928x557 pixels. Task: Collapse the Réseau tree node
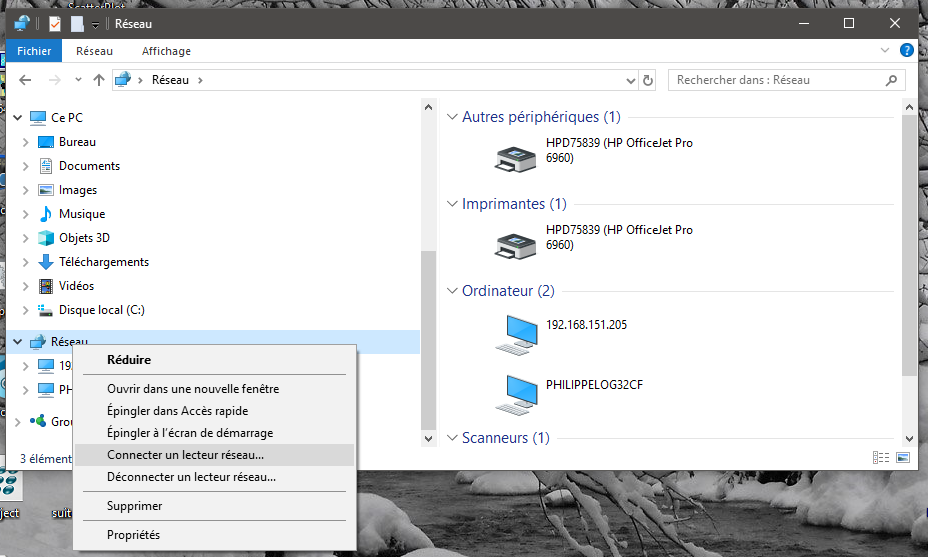click(18, 342)
